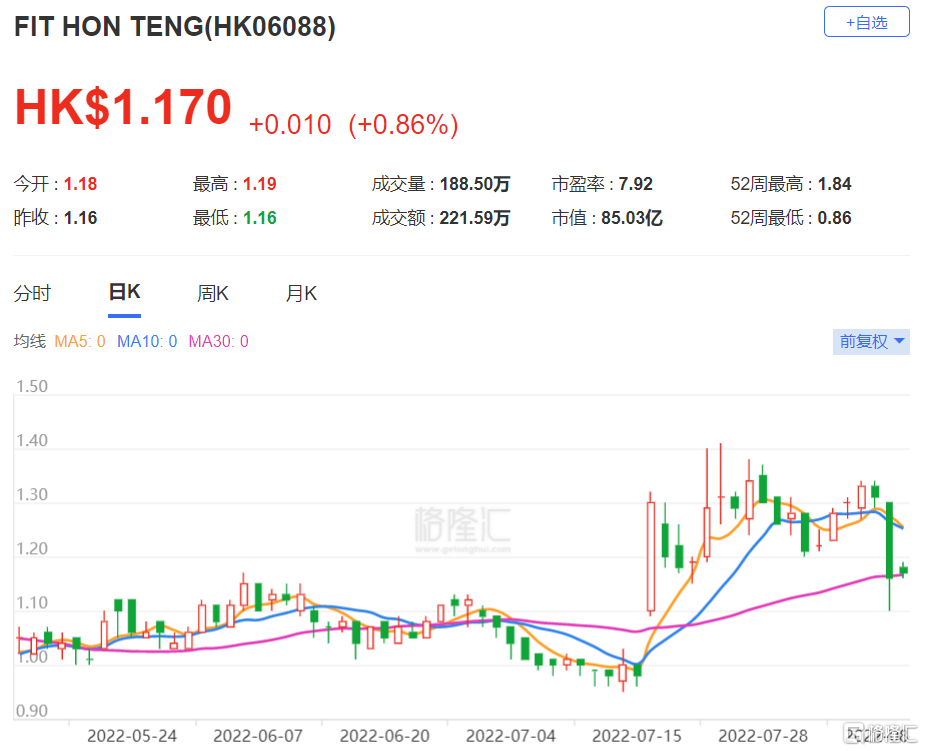
Task: Click the 1.10 price axis label
Action: coord(32,603)
